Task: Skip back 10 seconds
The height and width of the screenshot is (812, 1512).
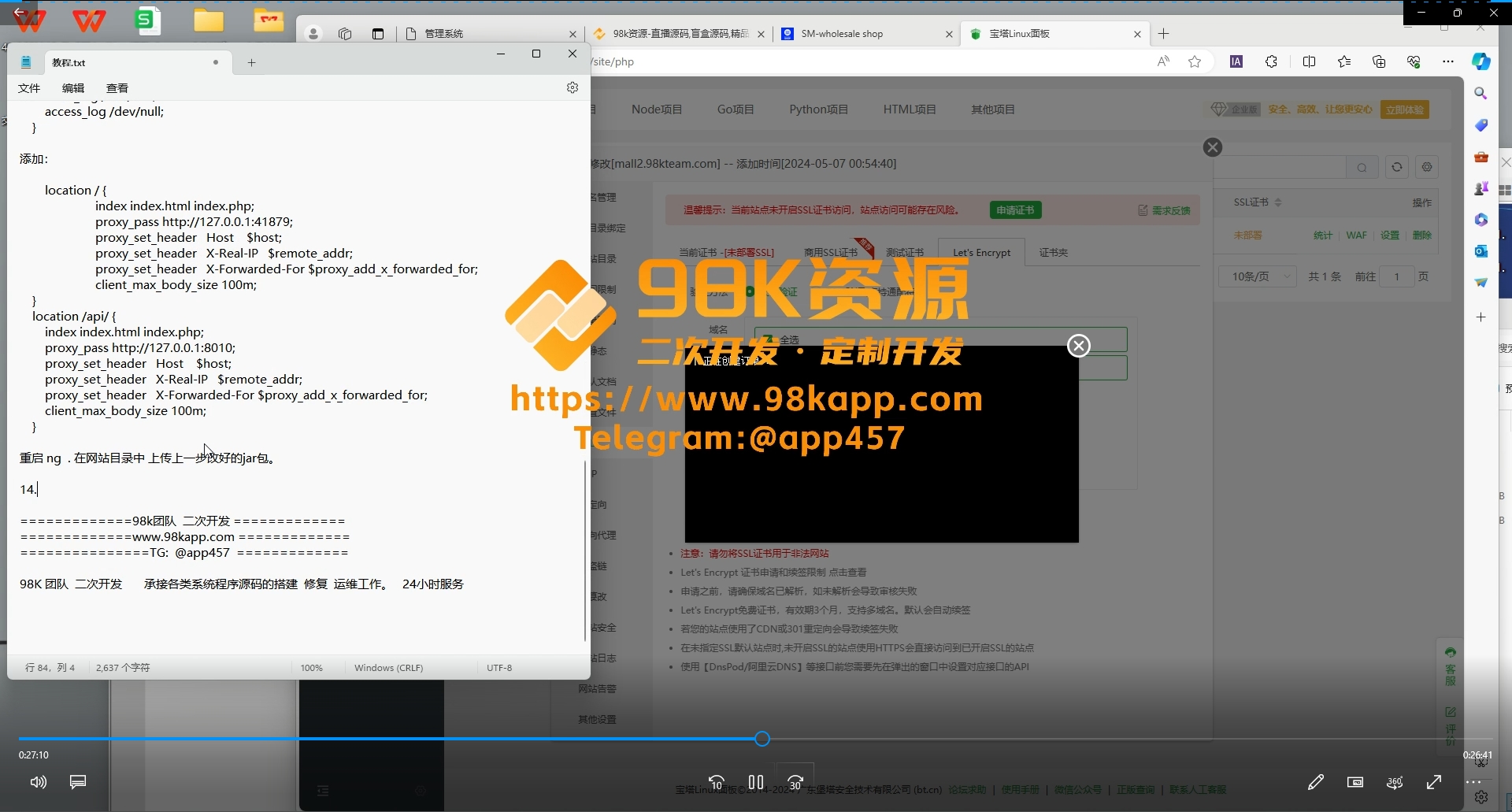Action: click(x=717, y=782)
